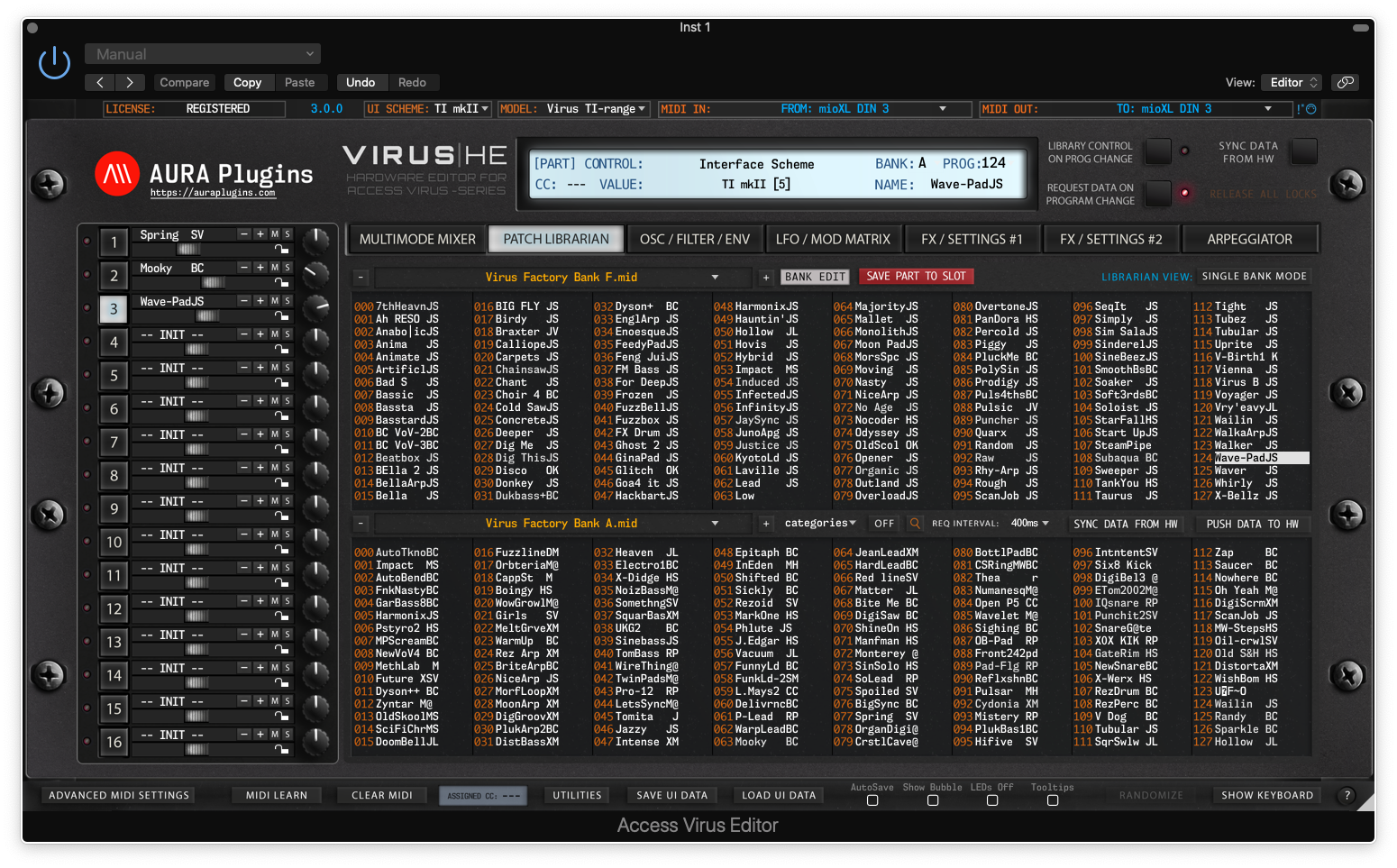Open MIDI OUT destination dropdown
This screenshot has height=868, width=1397.
click(1137, 109)
